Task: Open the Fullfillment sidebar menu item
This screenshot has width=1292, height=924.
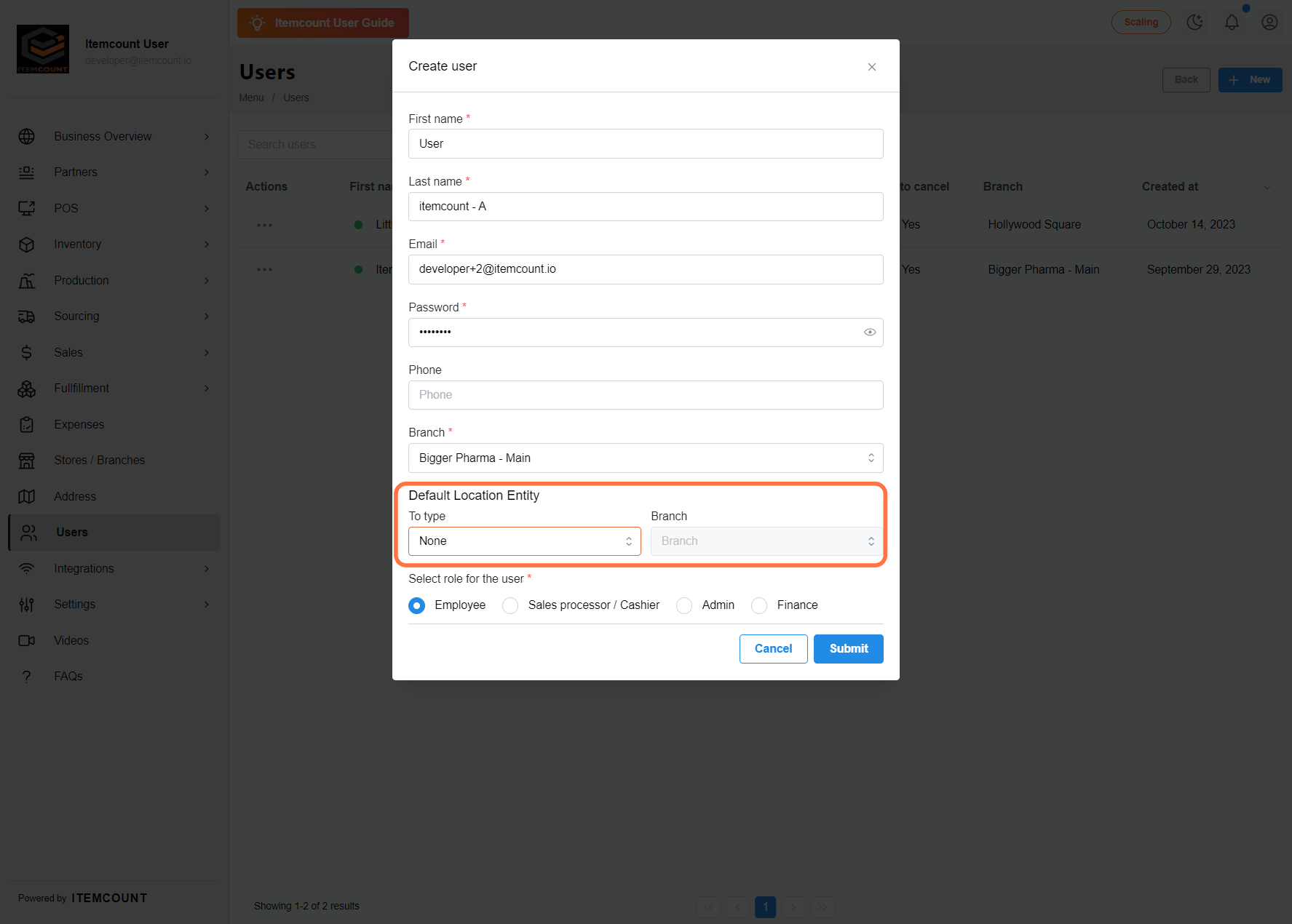Action: coord(114,389)
